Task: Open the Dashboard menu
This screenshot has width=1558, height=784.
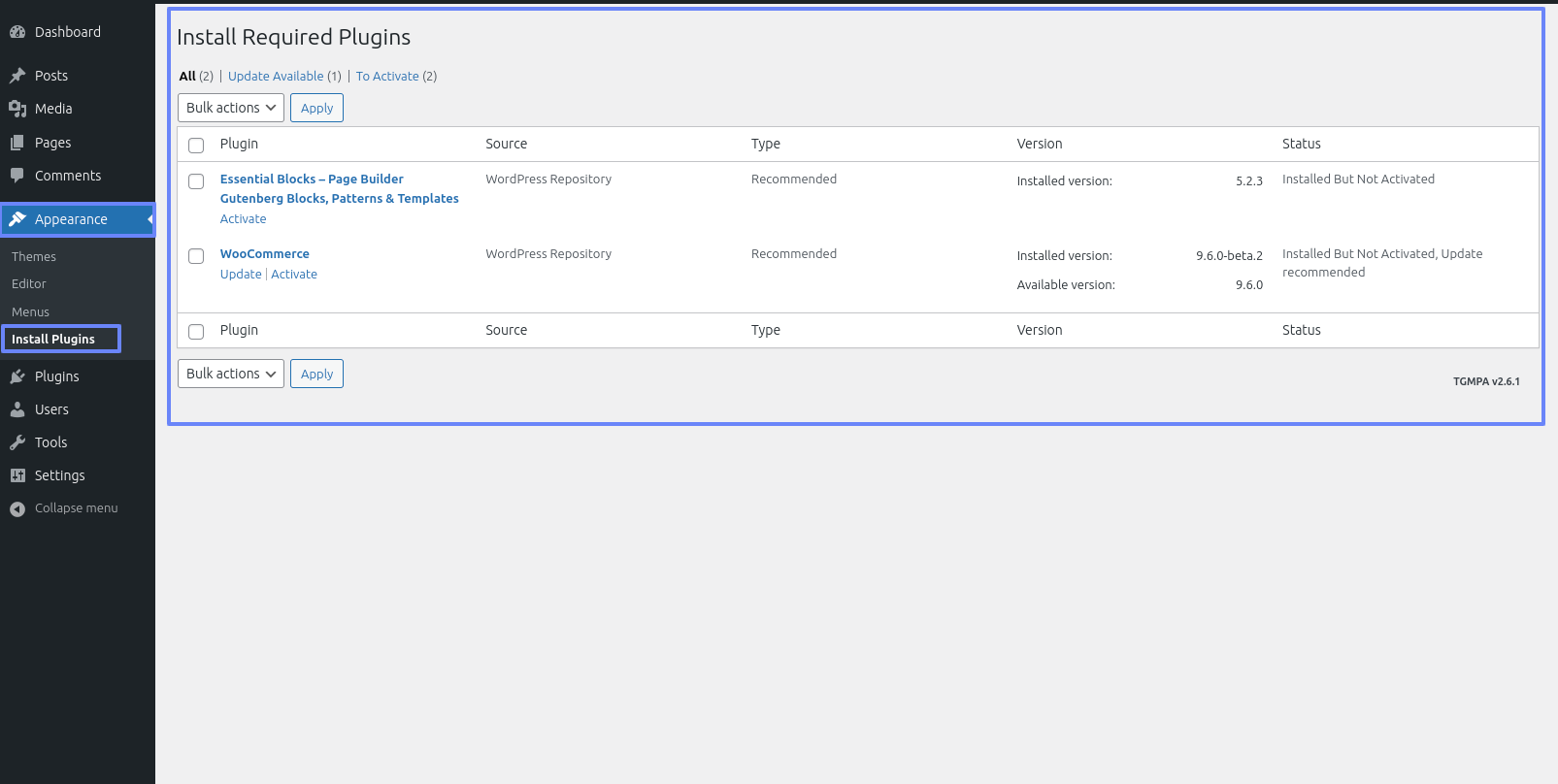Action: 78,32
